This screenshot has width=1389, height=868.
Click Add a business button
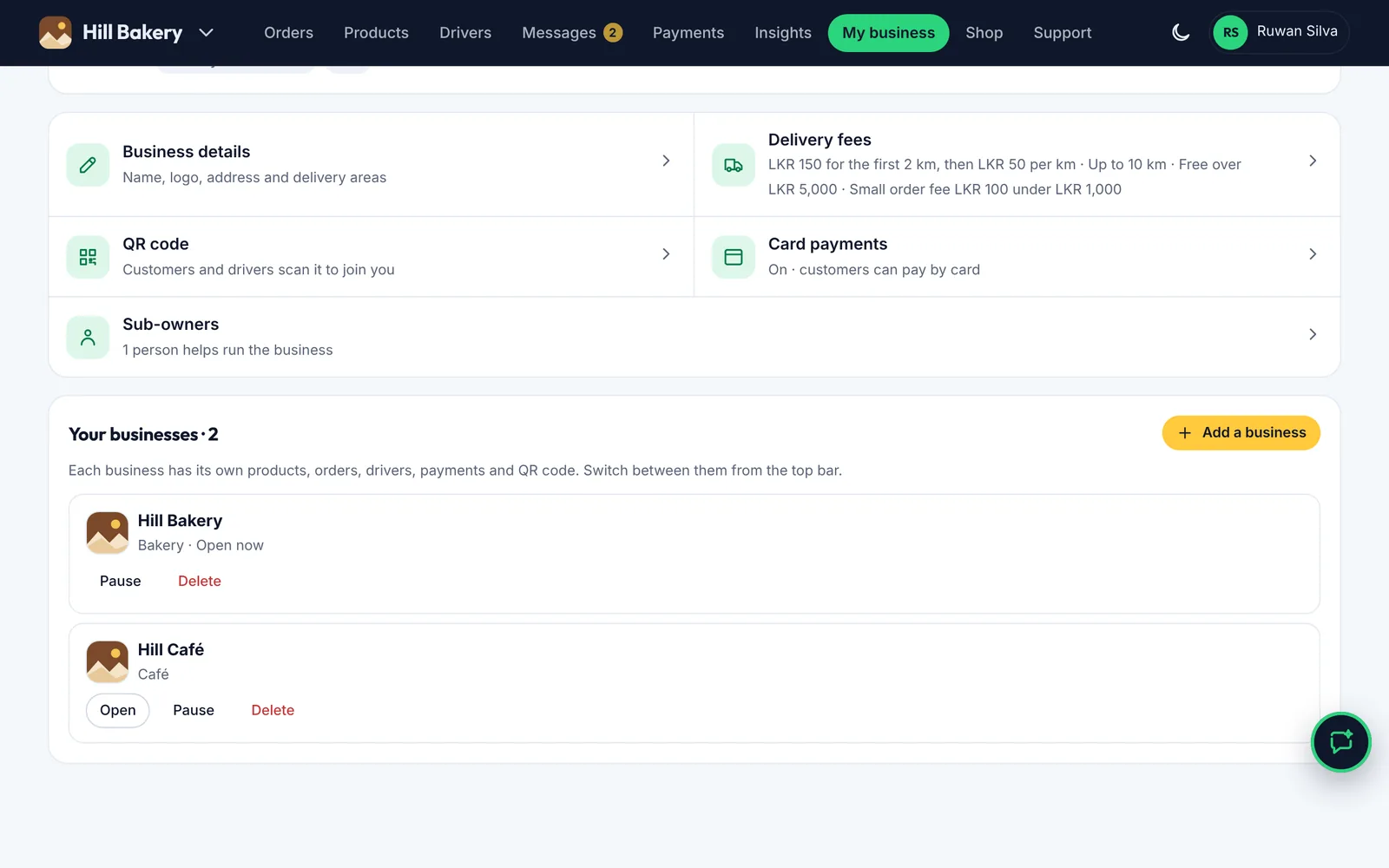pyautogui.click(x=1241, y=432)
